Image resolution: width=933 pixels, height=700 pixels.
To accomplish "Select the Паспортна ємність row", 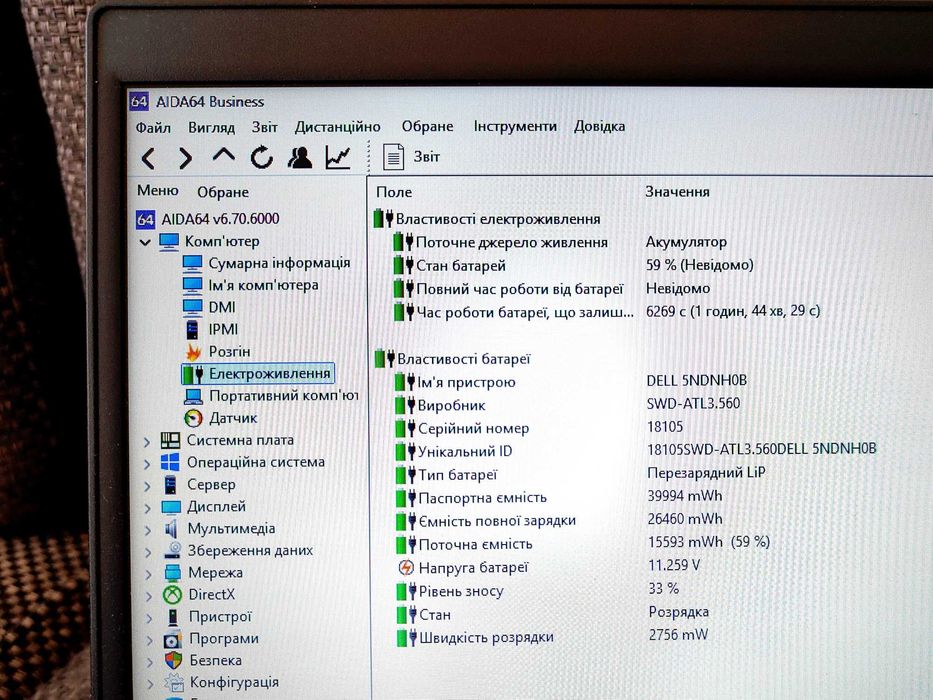I will (x=559, y=498).
